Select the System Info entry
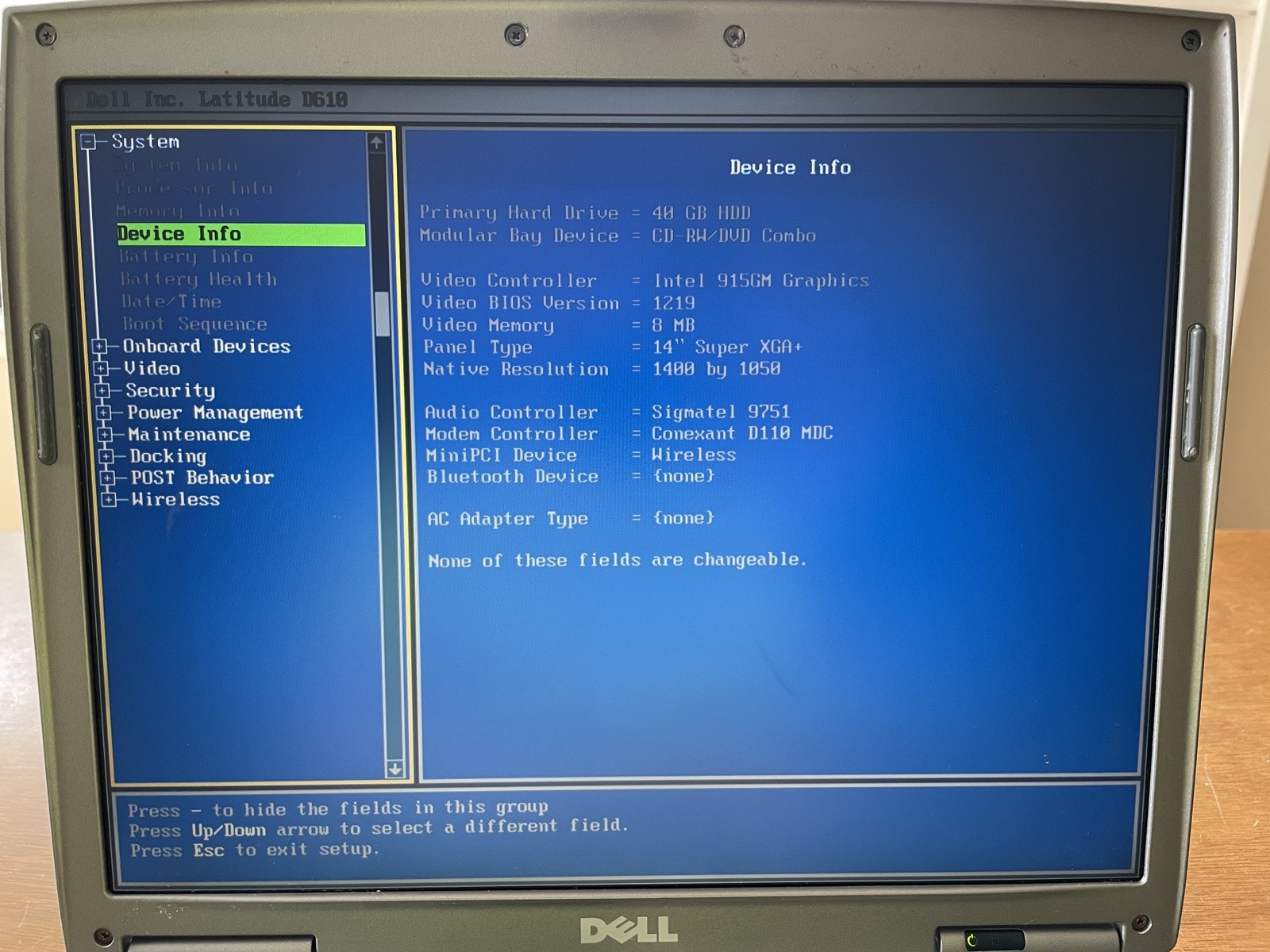Image resolution: width=1270 pixels, height=952 pixels. tap(175, 165)
